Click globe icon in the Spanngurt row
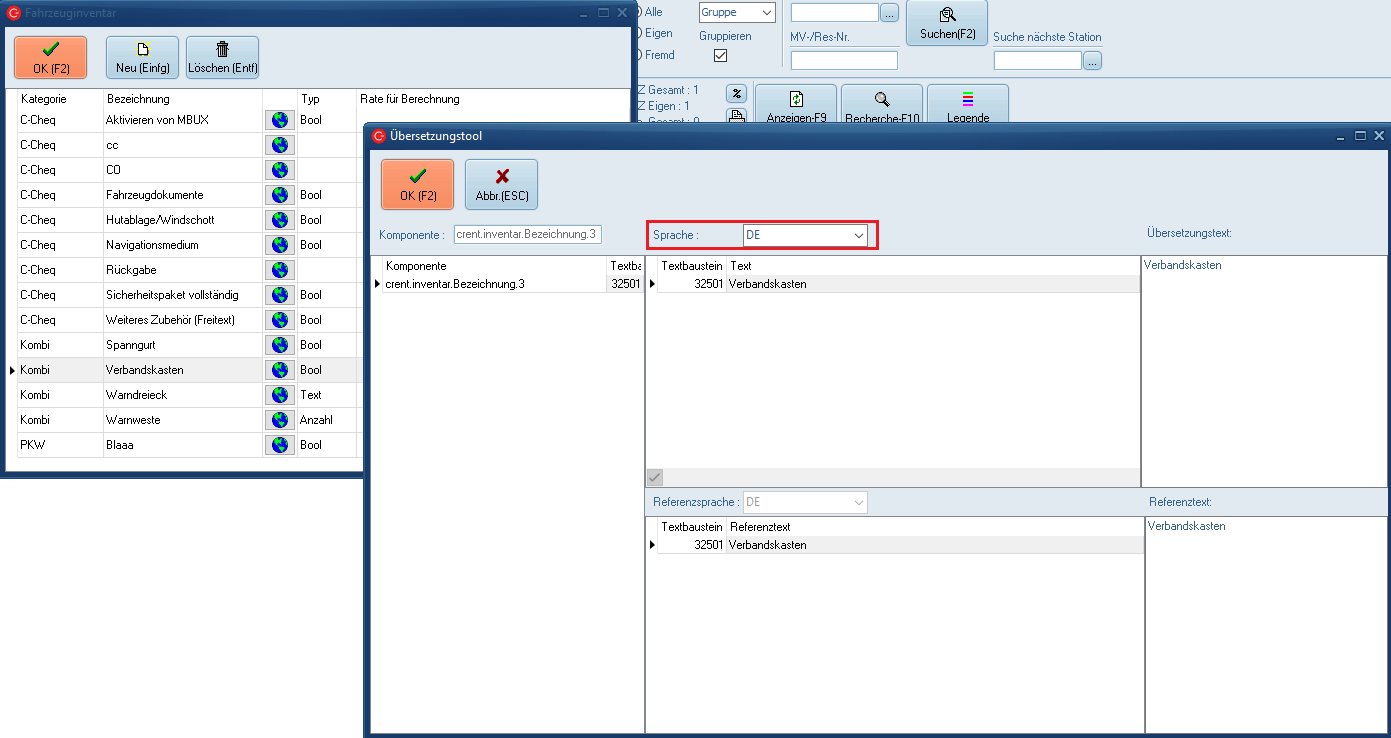 coord(279,345)
